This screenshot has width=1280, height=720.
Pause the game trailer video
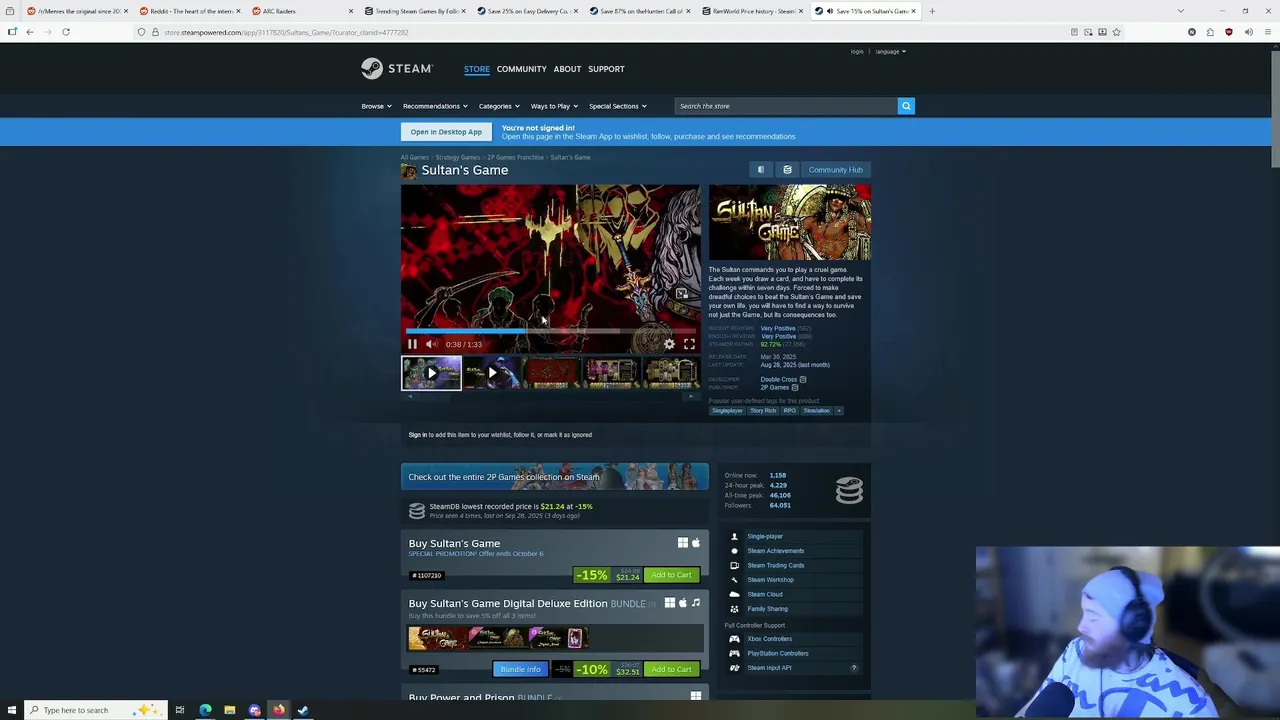[x=412, y=344]
